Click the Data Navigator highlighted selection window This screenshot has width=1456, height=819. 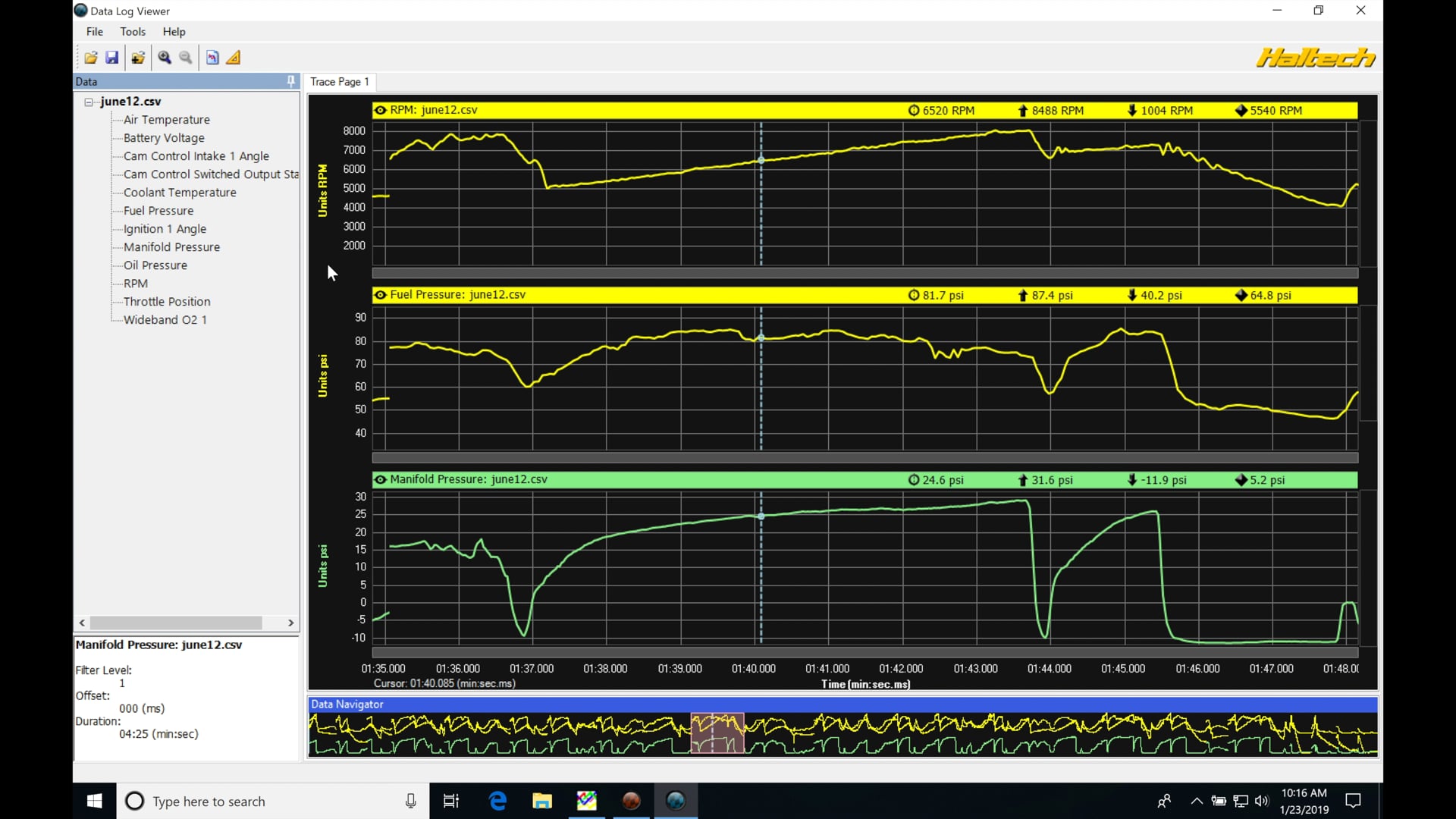[717, 733]
